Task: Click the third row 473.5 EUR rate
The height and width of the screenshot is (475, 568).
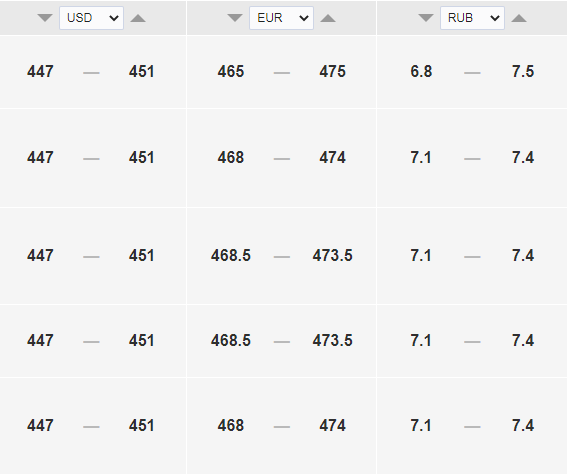Action: 333,255
